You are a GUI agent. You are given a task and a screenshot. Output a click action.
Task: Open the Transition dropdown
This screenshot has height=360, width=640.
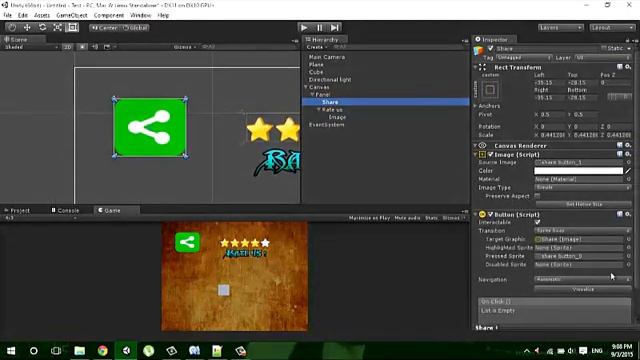(582, 231)
